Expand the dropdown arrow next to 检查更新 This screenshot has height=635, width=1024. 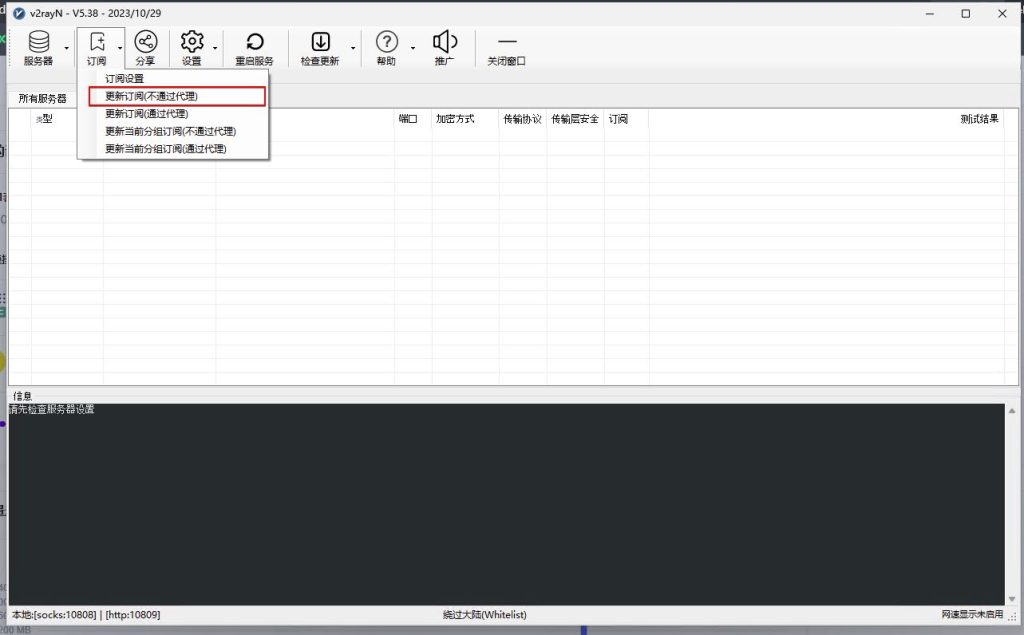(x=353, y=48)
